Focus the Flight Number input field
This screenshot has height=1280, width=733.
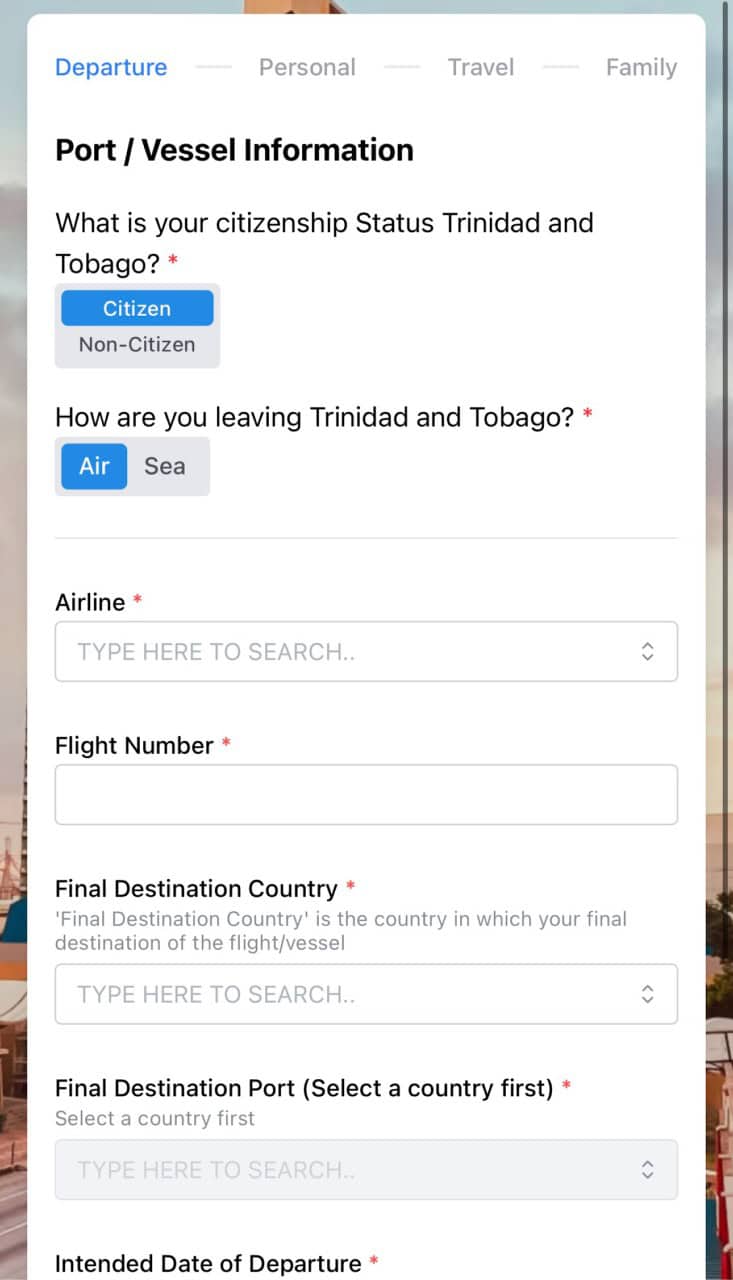click(366, 795)
